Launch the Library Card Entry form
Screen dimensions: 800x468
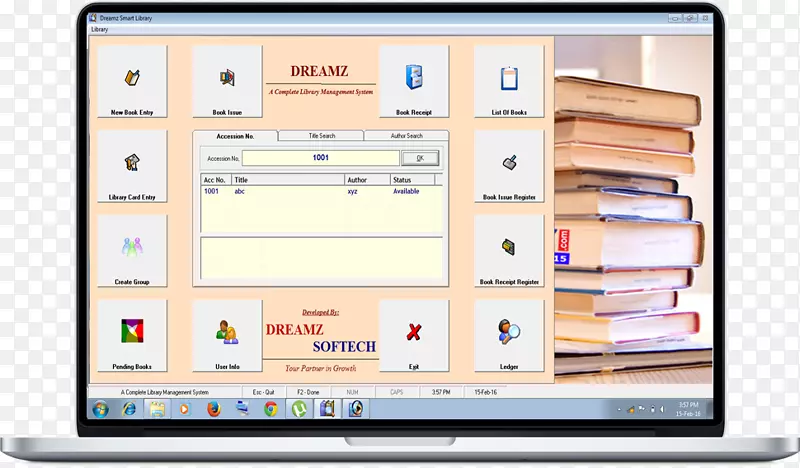tap(131, 165)
